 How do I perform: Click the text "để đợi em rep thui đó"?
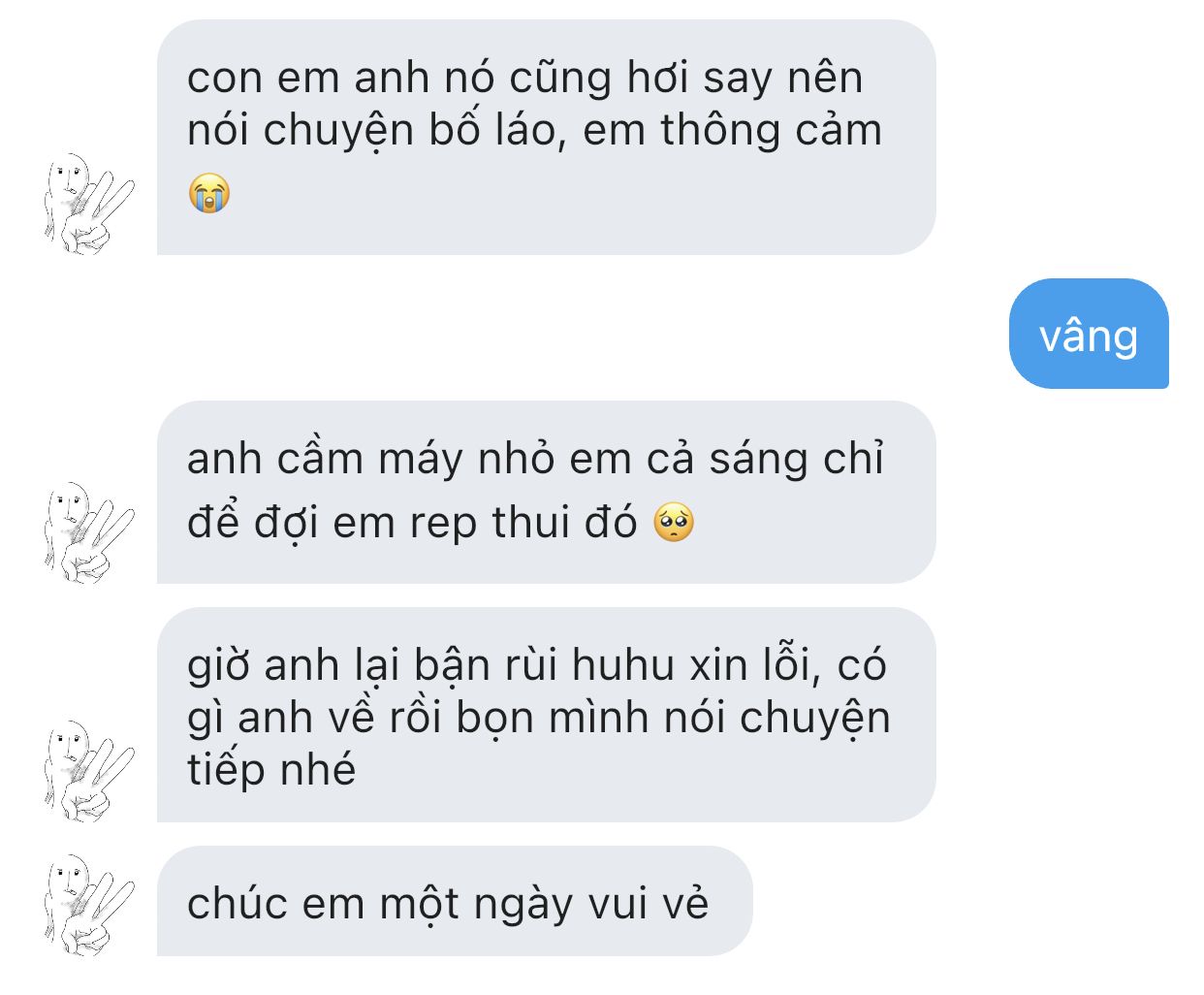[x=413, y=523]
